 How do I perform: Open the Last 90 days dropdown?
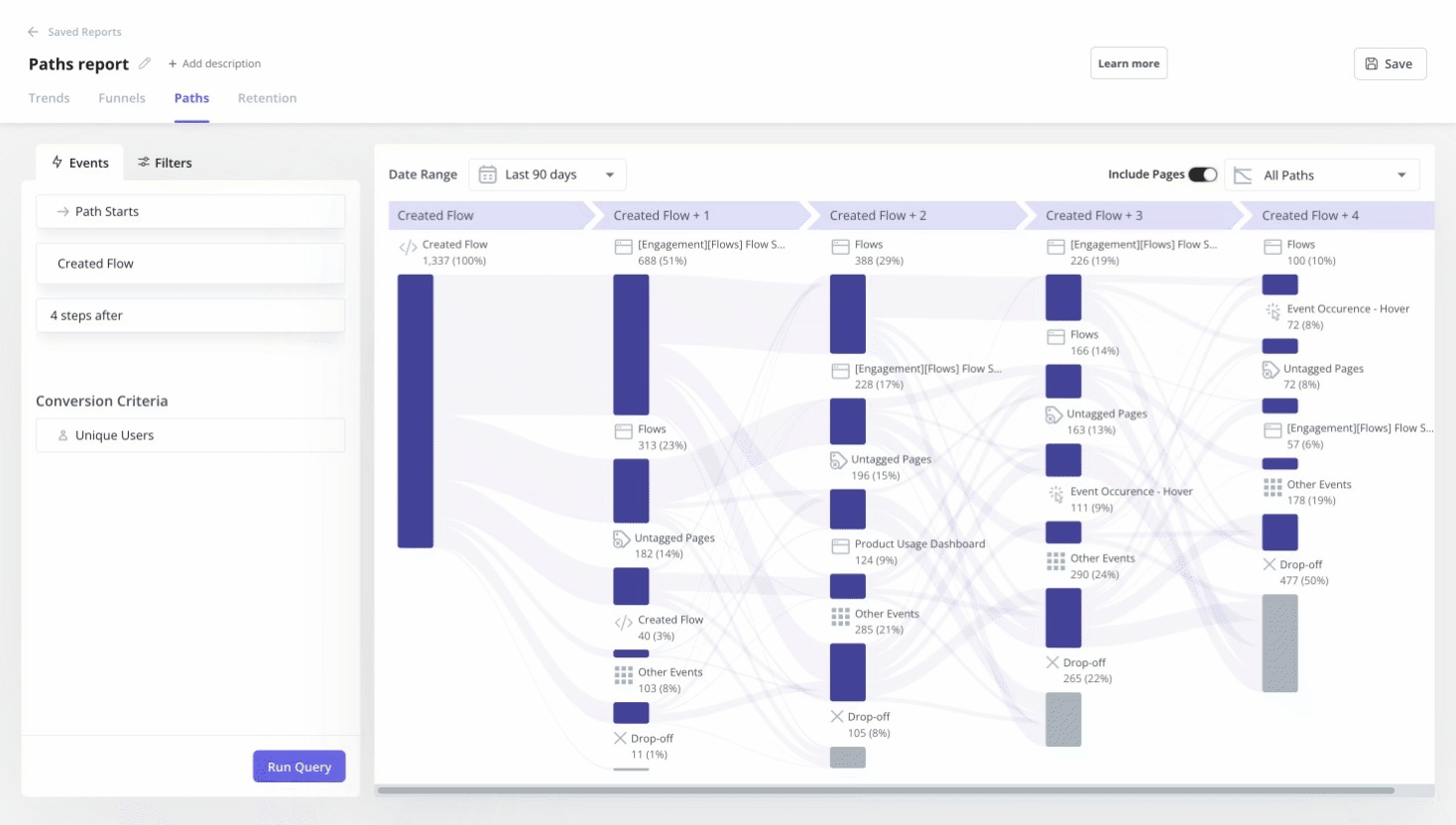546,174
